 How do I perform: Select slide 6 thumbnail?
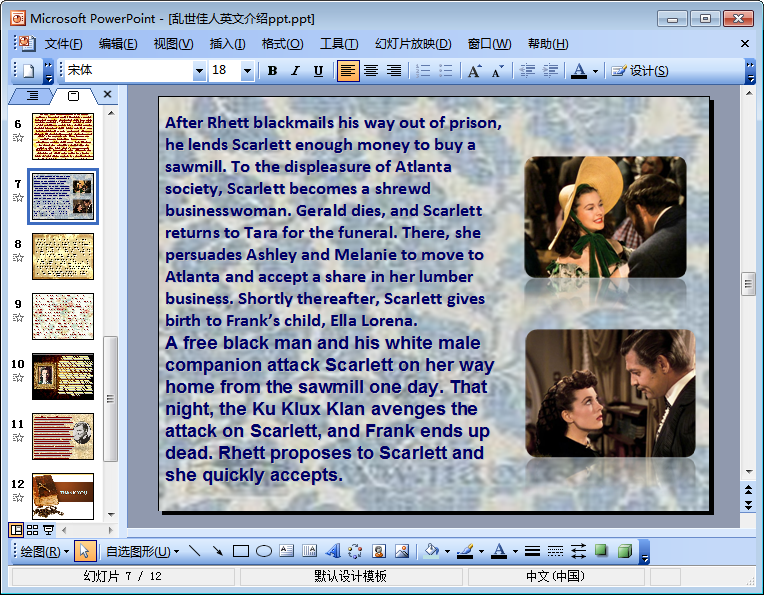[63, 136]
